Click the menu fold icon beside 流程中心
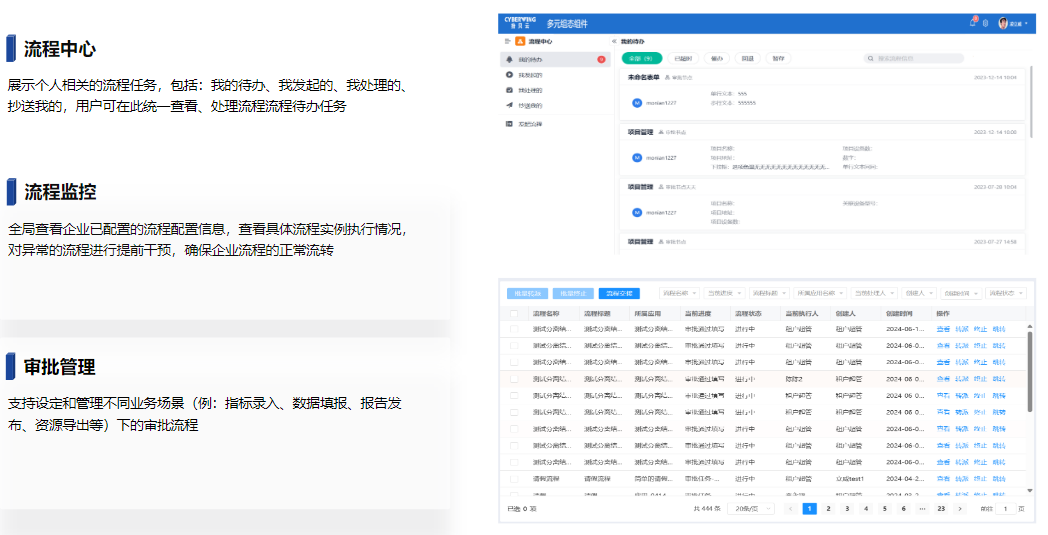The height and width of the screenshot is (535, 1048). [507, 41]
